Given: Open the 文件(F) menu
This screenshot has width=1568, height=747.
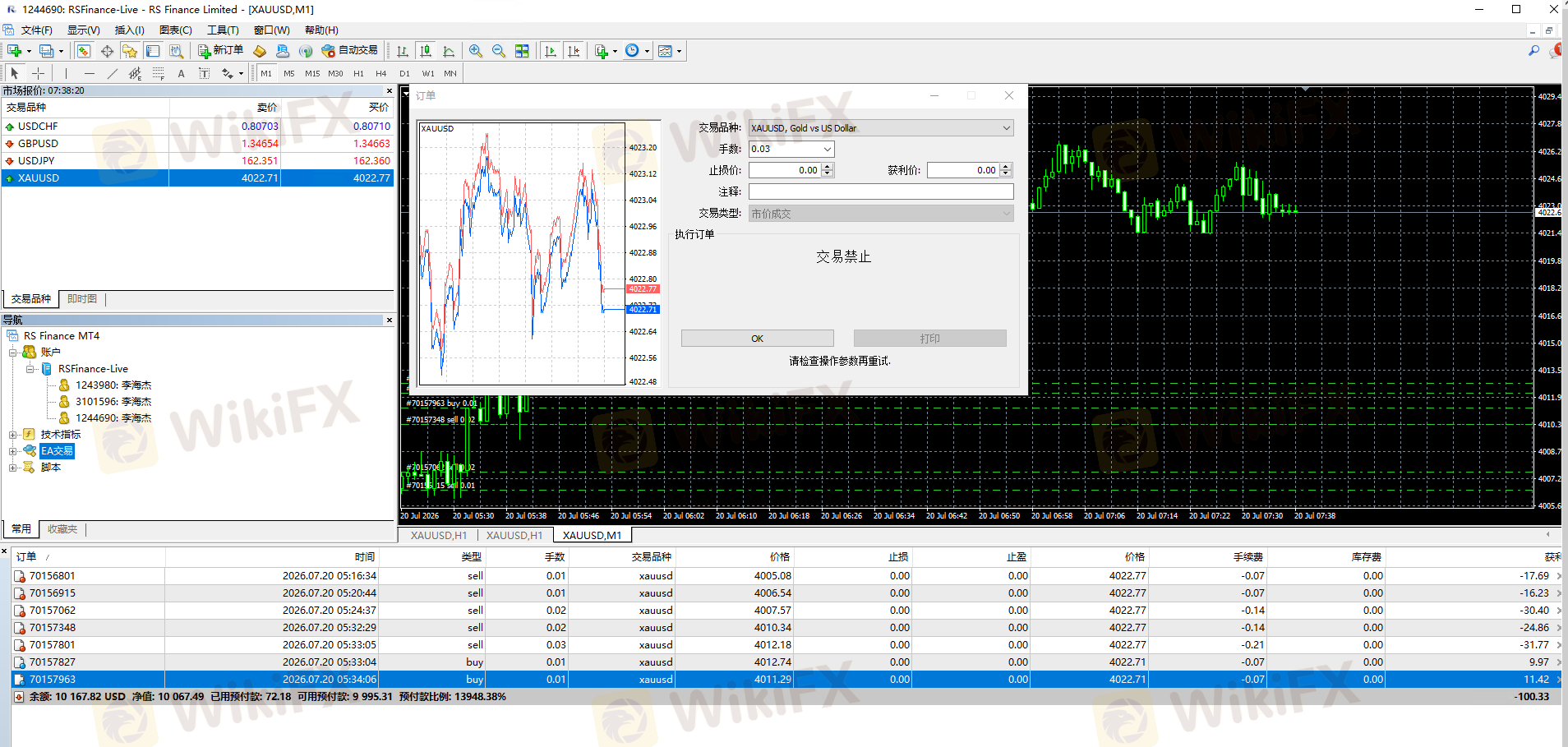Looking at the screenshot, I should pyautogui.click(x=36, y=30).
